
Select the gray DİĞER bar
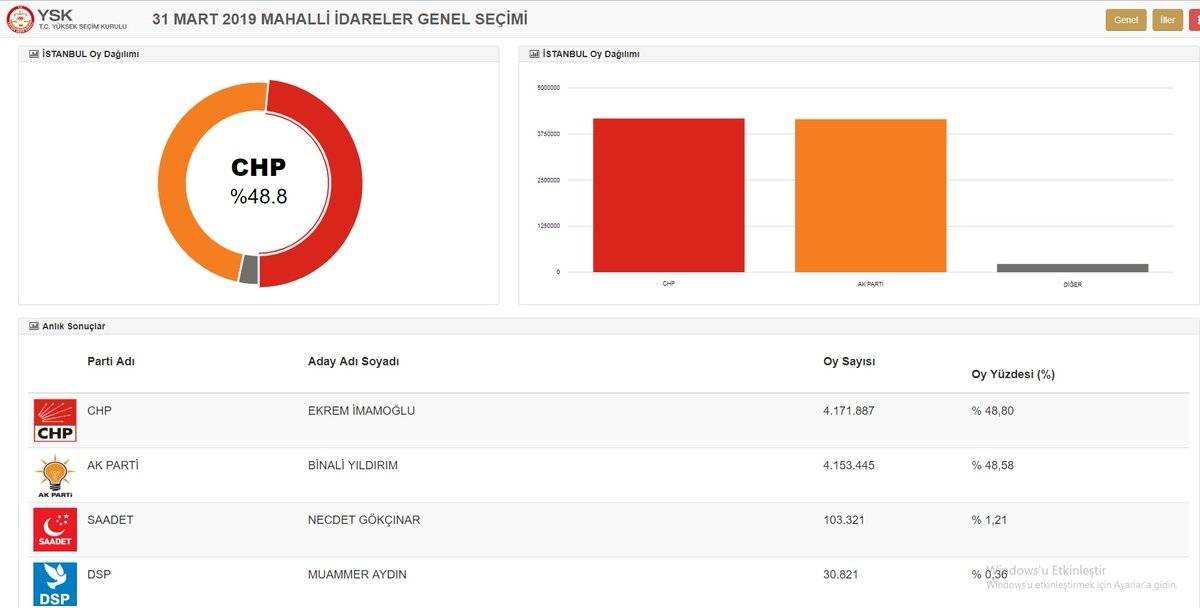pos(1073,268)
